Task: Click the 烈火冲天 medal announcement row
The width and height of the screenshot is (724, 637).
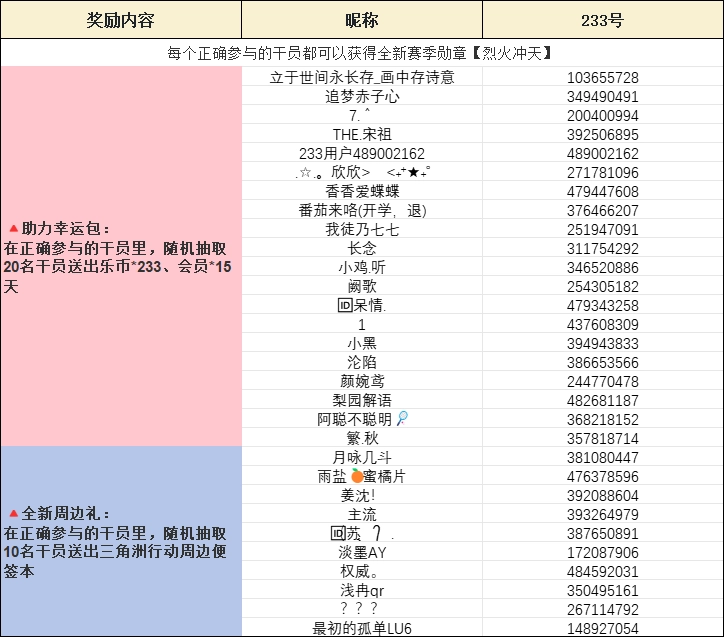Action: click(x=362, y=53)
